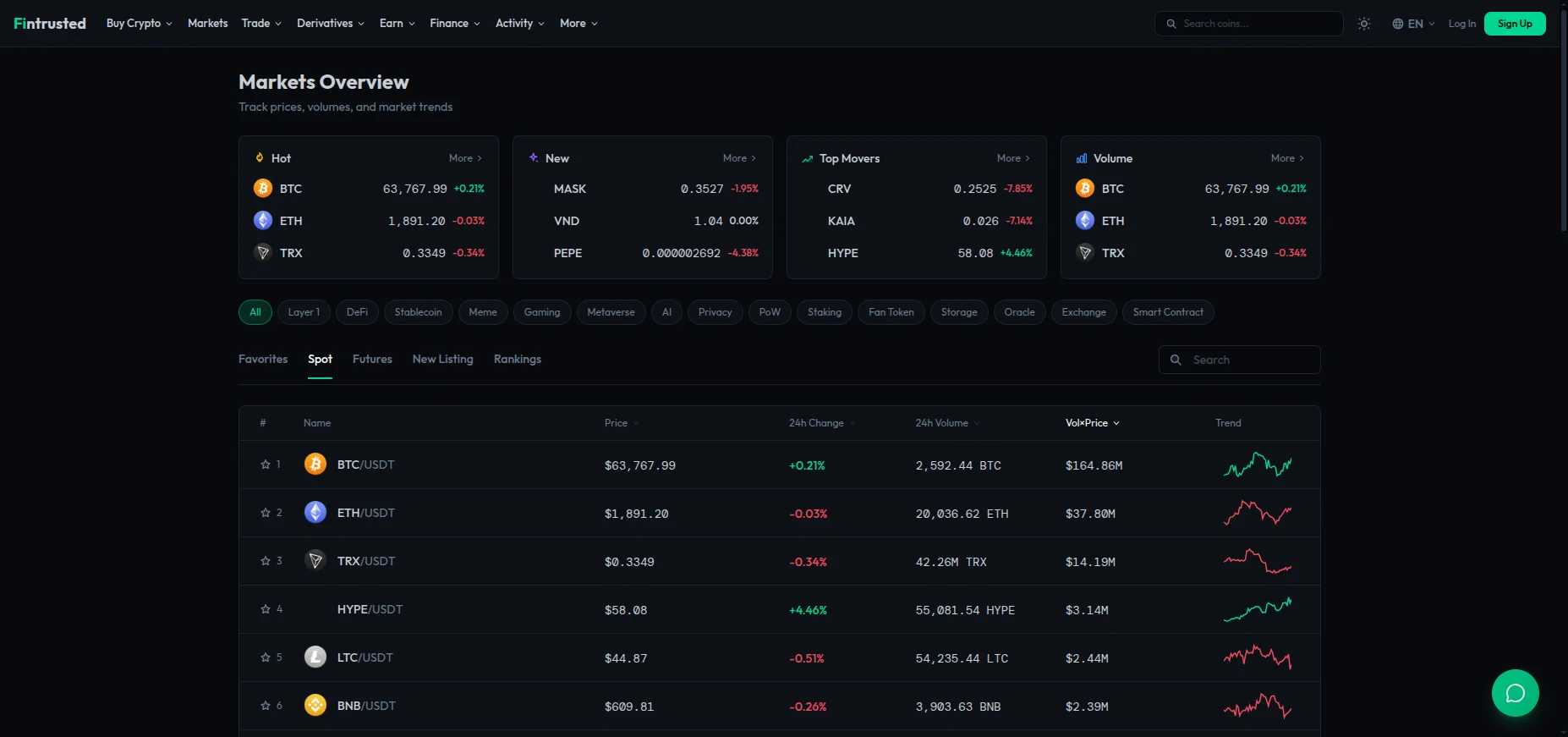Click the Log In link
Viewport: 1568px width, 737px height.
1461,24
